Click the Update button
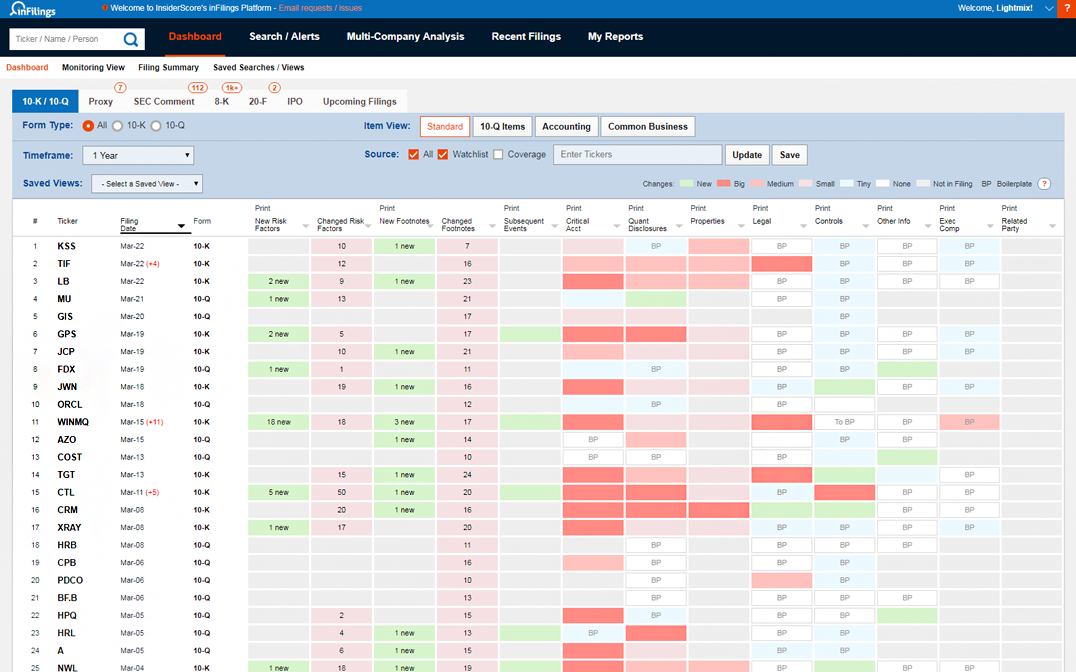 (747, 155)
